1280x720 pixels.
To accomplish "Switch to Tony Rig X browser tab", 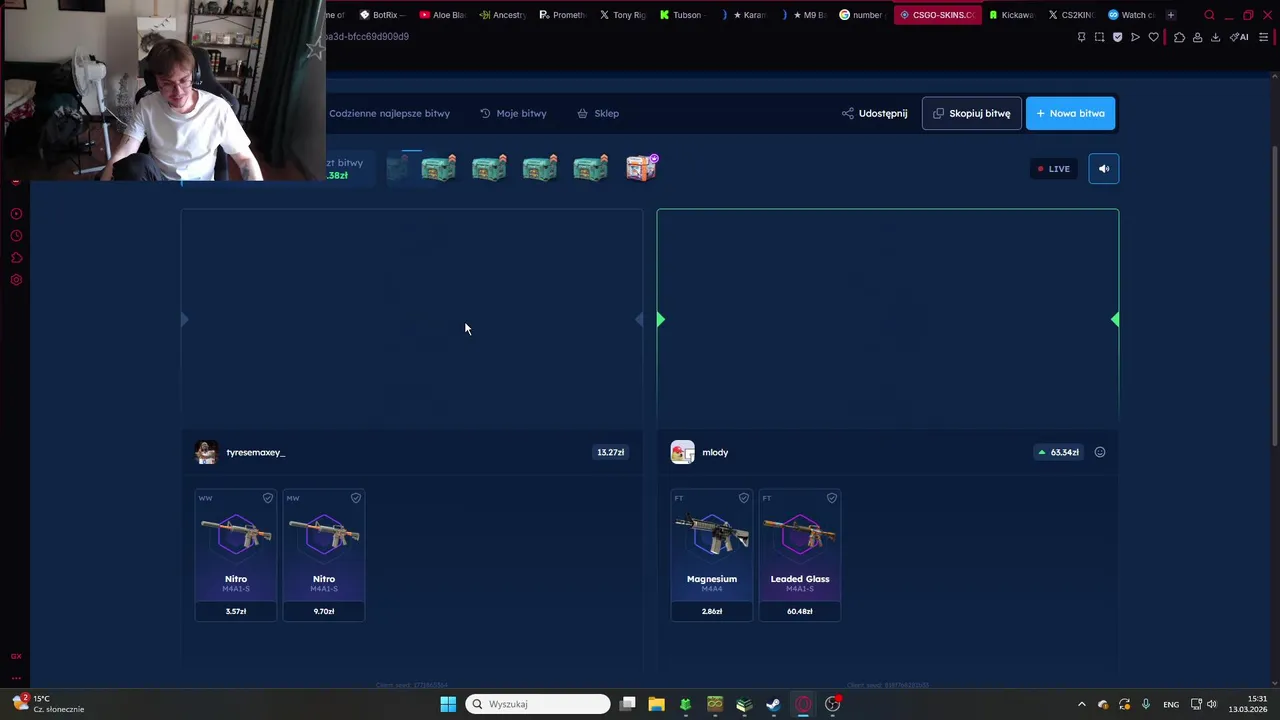I will pos(621,15).
